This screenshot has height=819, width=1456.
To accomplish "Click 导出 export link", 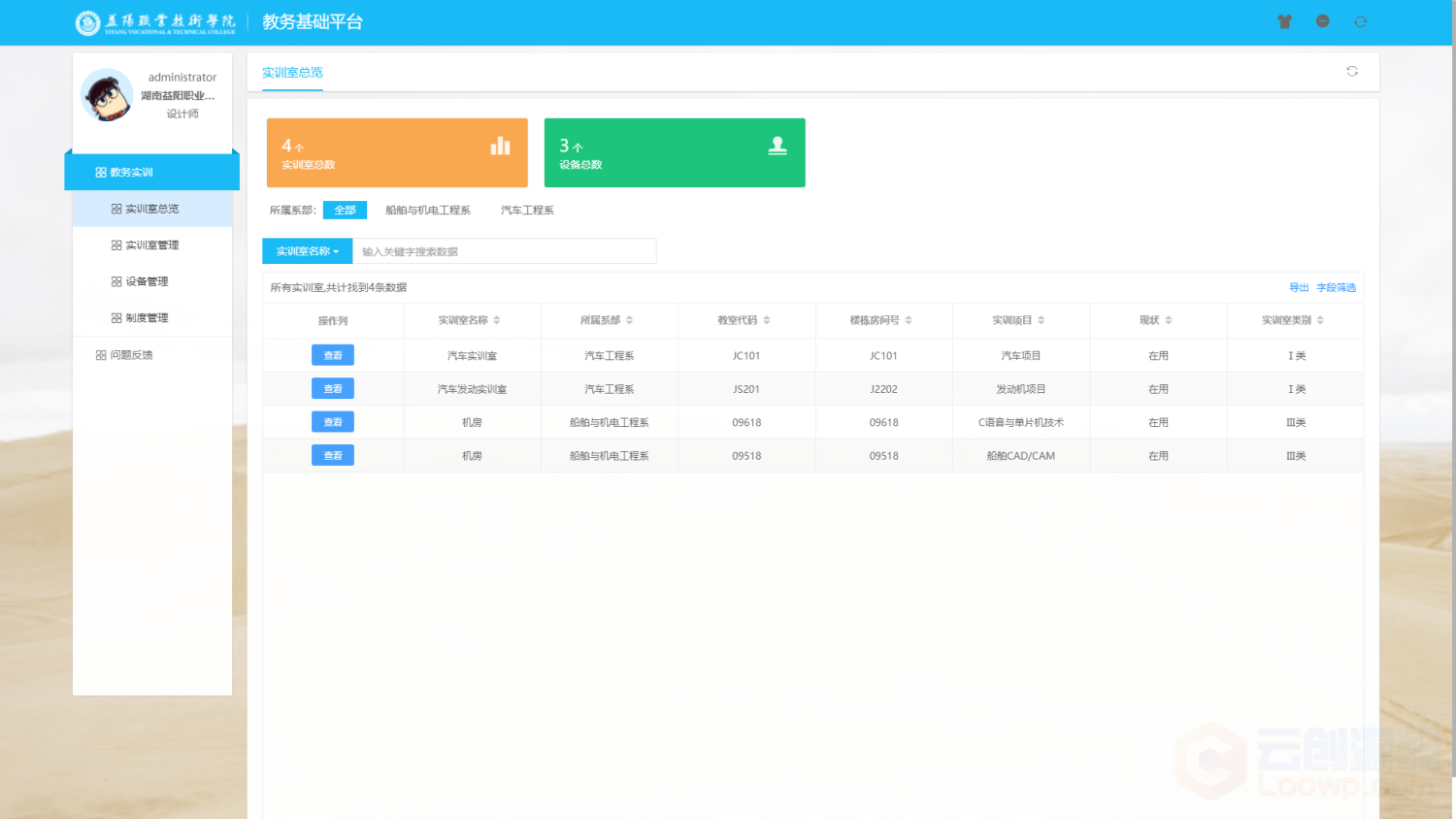I will click(1299, 288).
